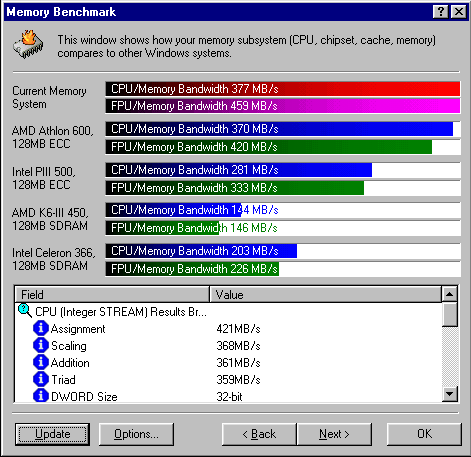Click the Intel PIII 500, 128MB ECC label

(x=44, y=178)
